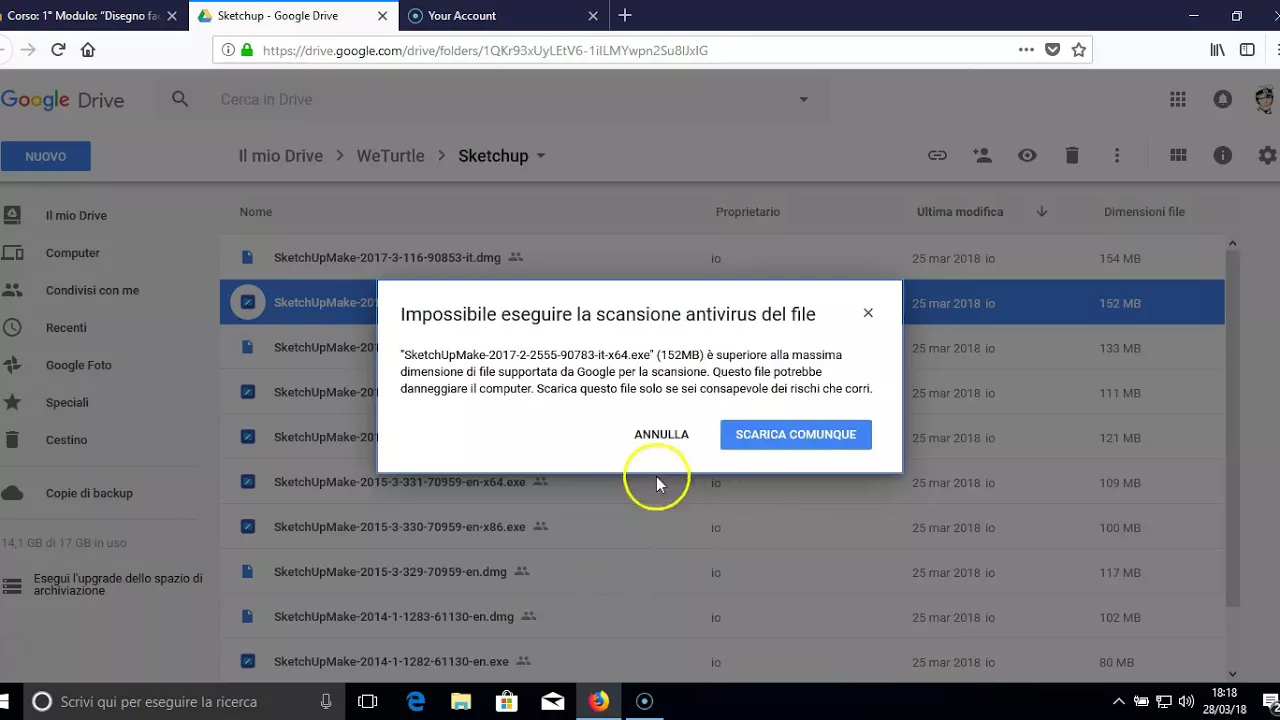Sort by Proprietario column header
This screenshot has height=720, width=1280.
point(747,212)
